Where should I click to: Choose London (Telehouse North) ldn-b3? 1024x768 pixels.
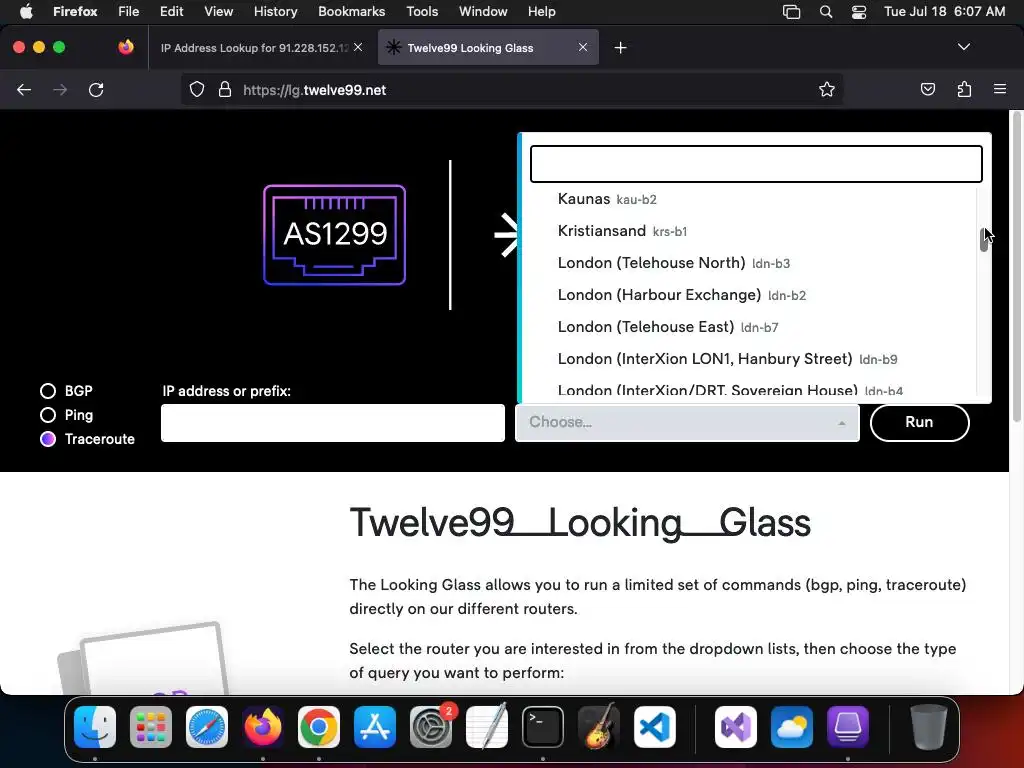pos(751,263)
